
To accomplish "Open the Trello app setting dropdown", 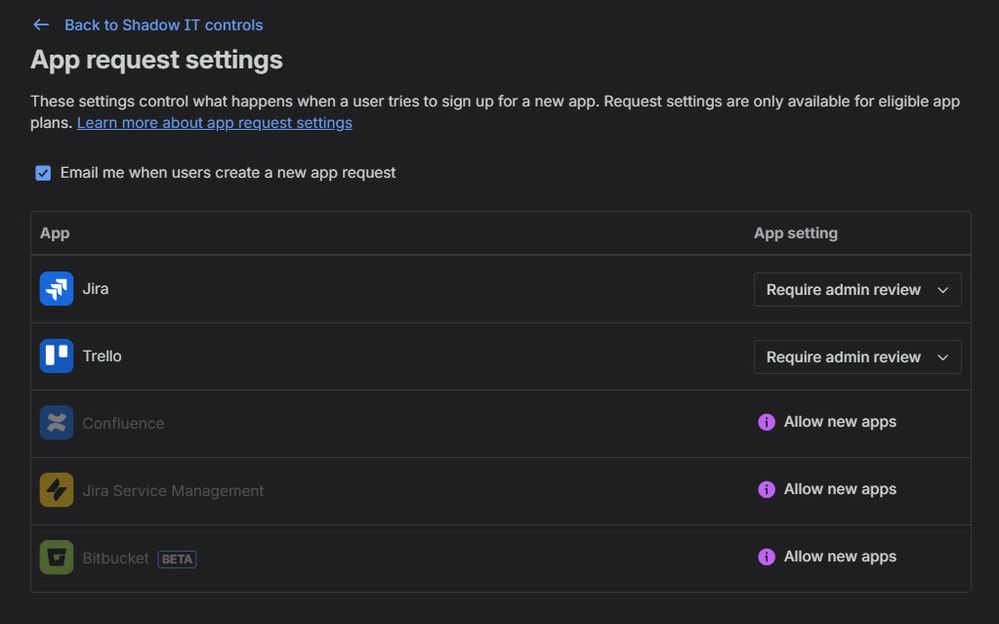I will pyautogui.click(x=857, y=357).
